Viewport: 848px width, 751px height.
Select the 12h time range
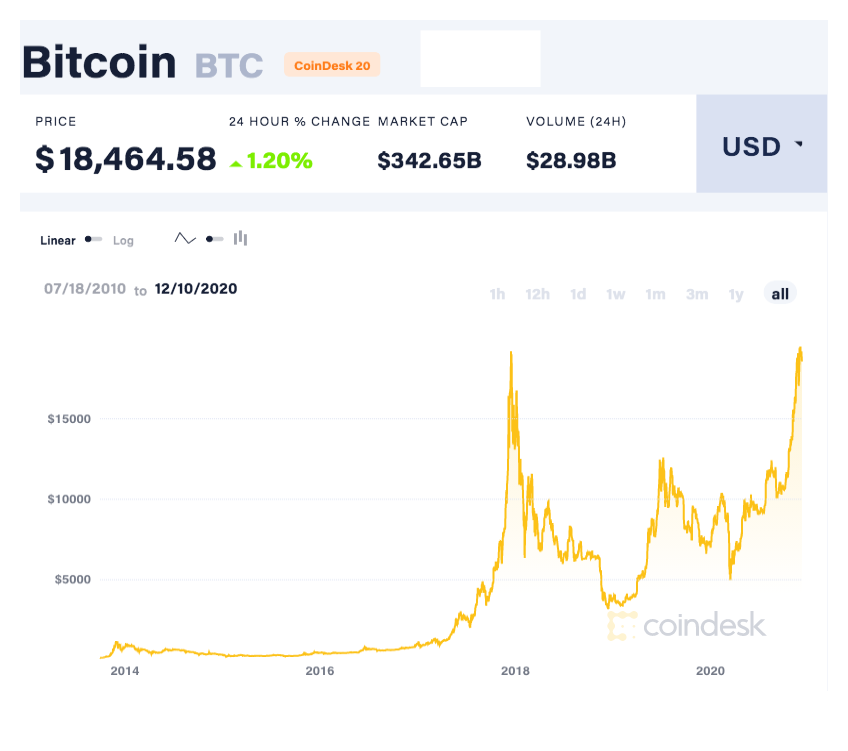[538, 294]
